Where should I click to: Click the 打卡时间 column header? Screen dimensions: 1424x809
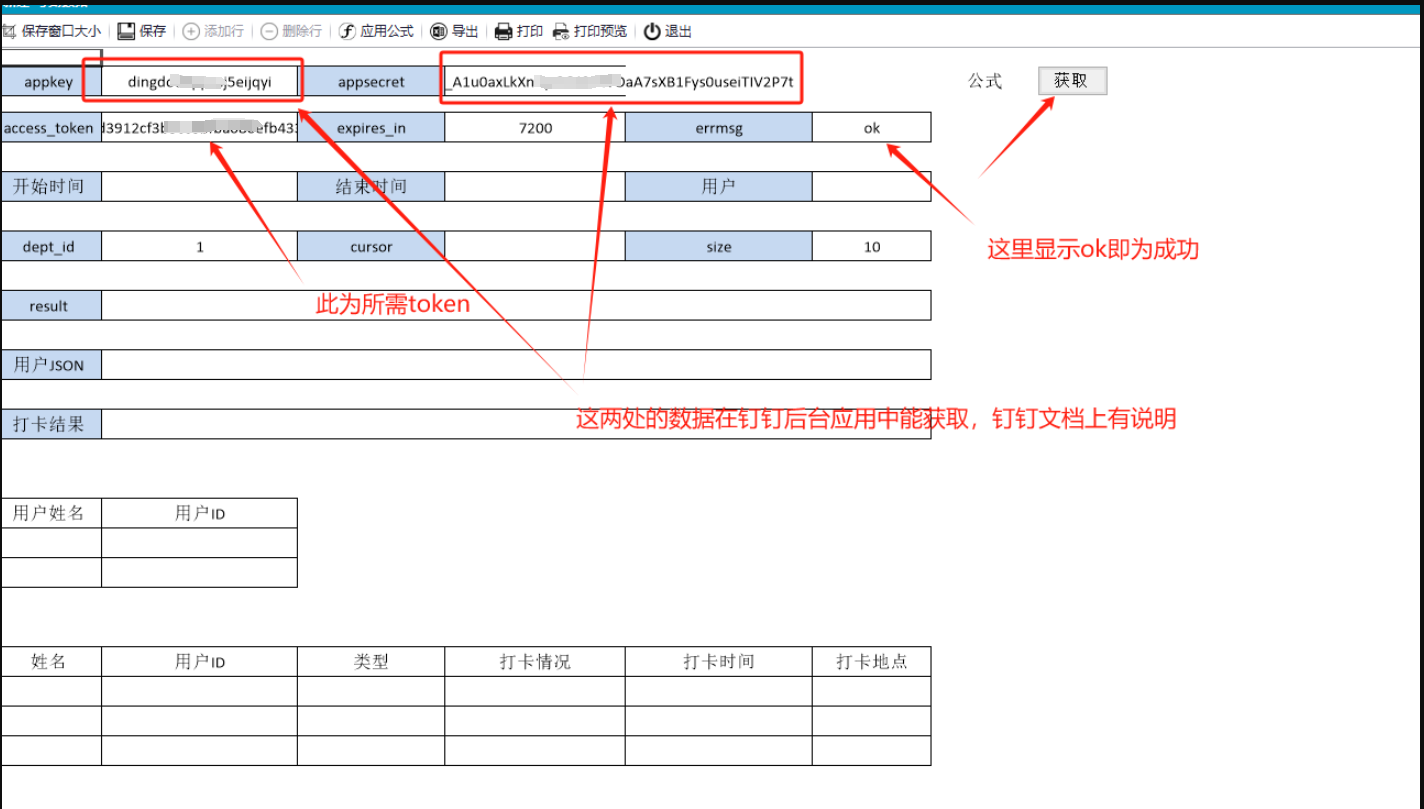[718, 662]
